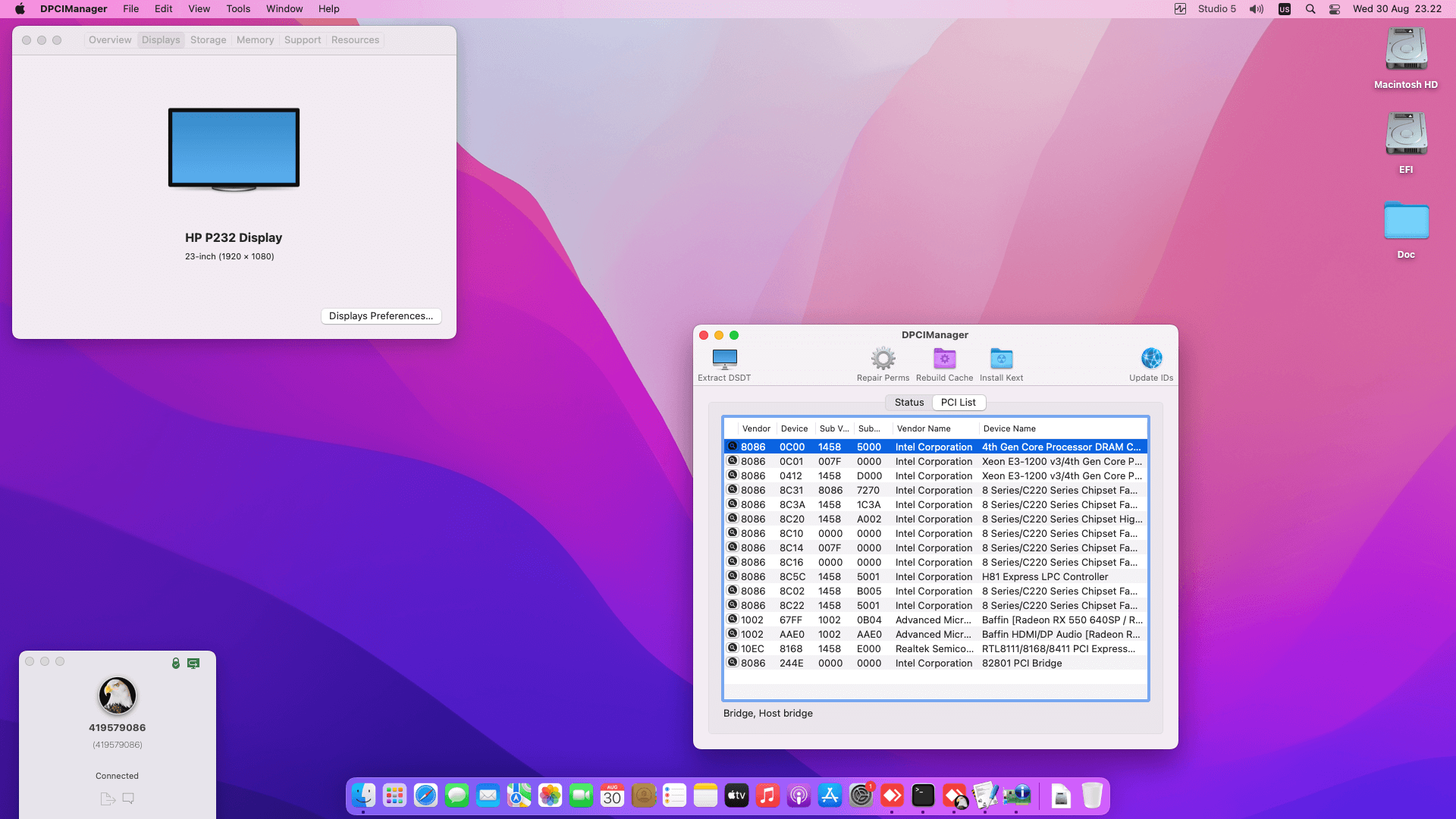Click the volume icon in menu bar
Screen dimensions: 1456x819
pyautogui.click(x=1257, y=9)
